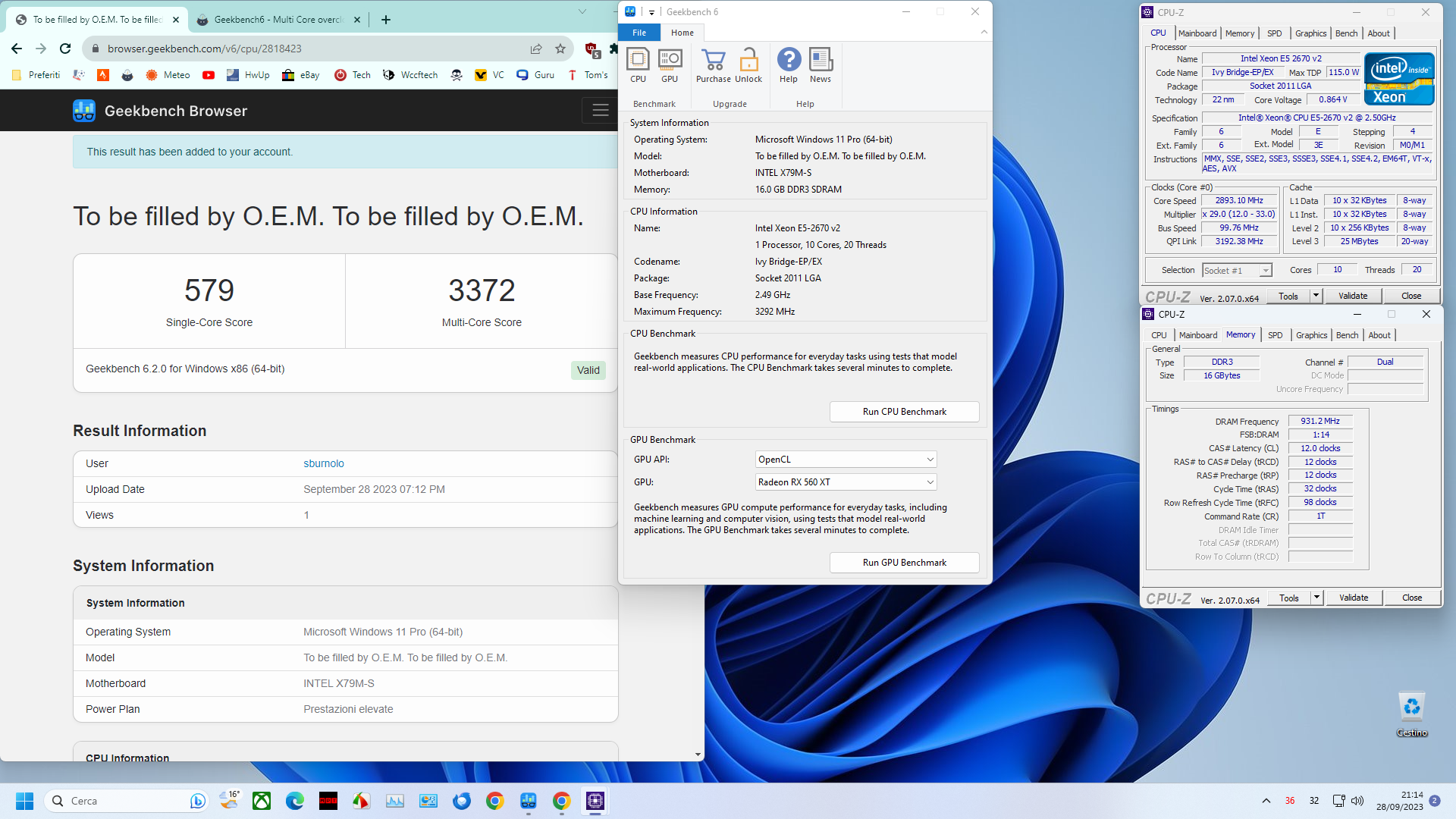Click the share page icon in address bar
1456x819 pixels.
pyautogui.click(x=536, y=49)
